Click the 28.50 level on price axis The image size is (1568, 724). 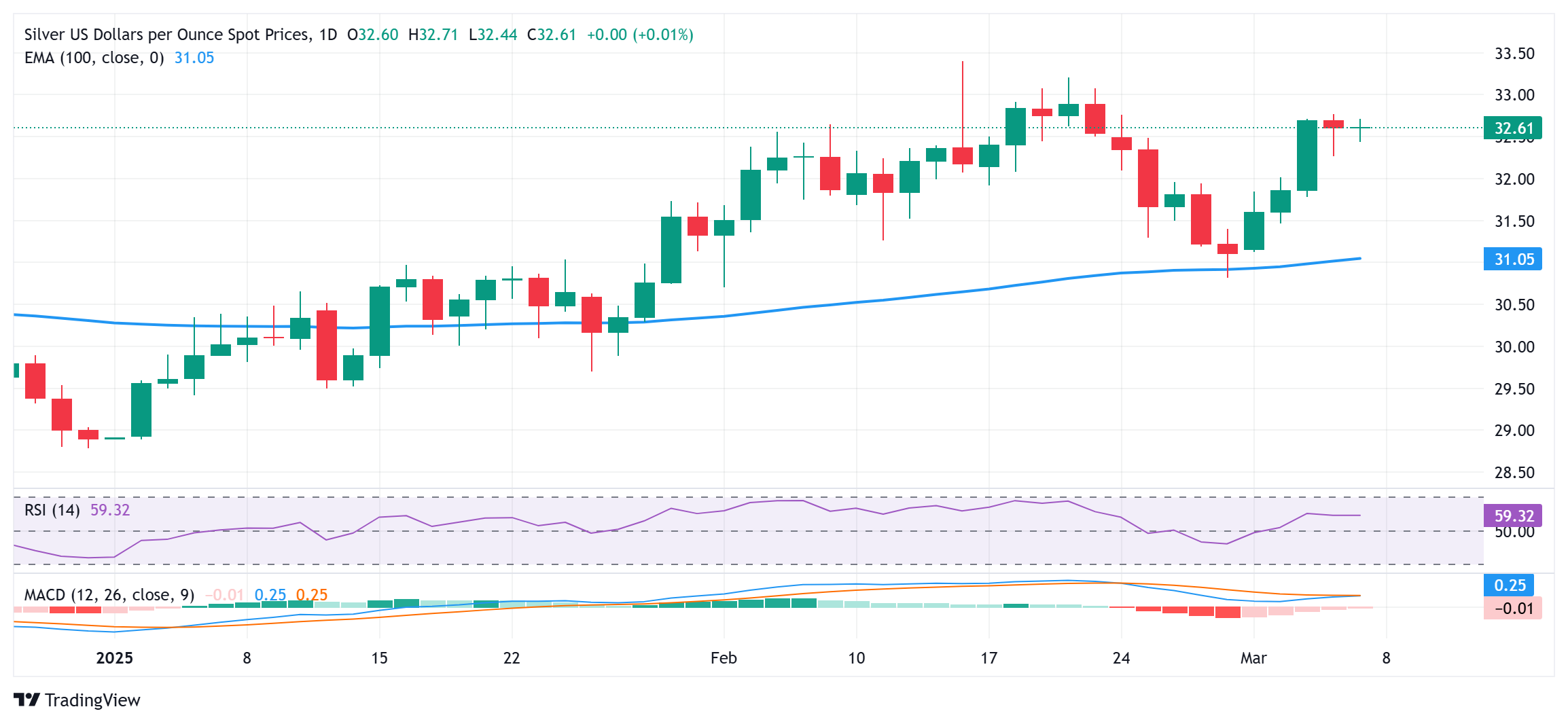(1514, 473)
